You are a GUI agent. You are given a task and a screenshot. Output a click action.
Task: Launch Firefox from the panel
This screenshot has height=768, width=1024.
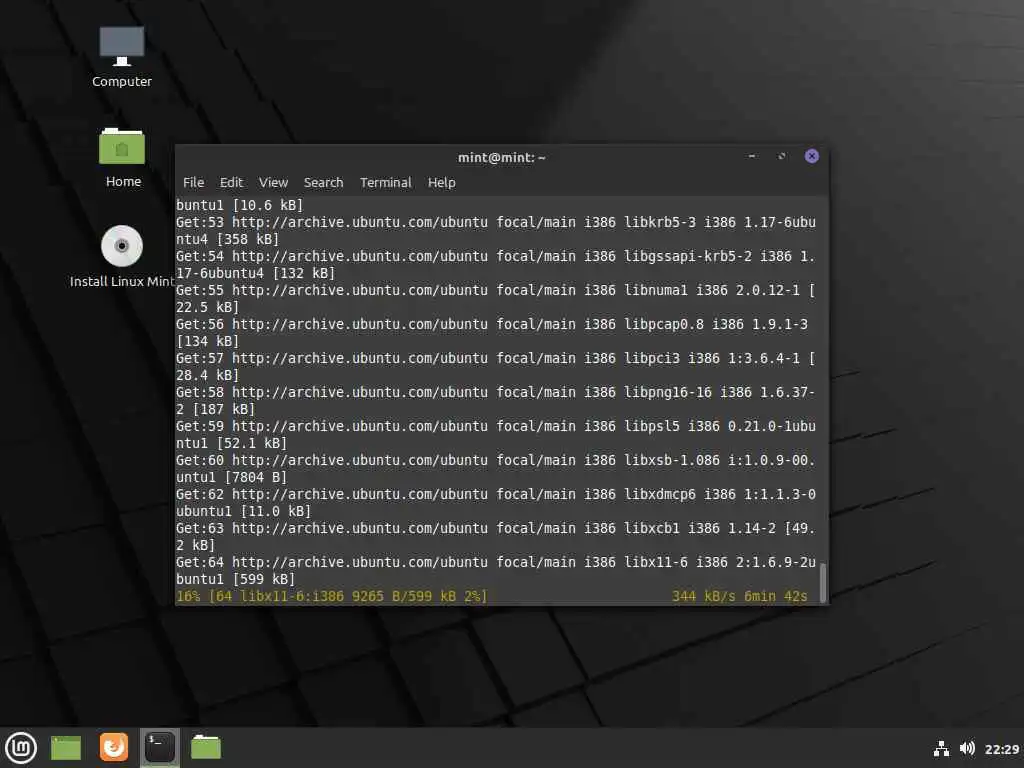tap(114, 747)
